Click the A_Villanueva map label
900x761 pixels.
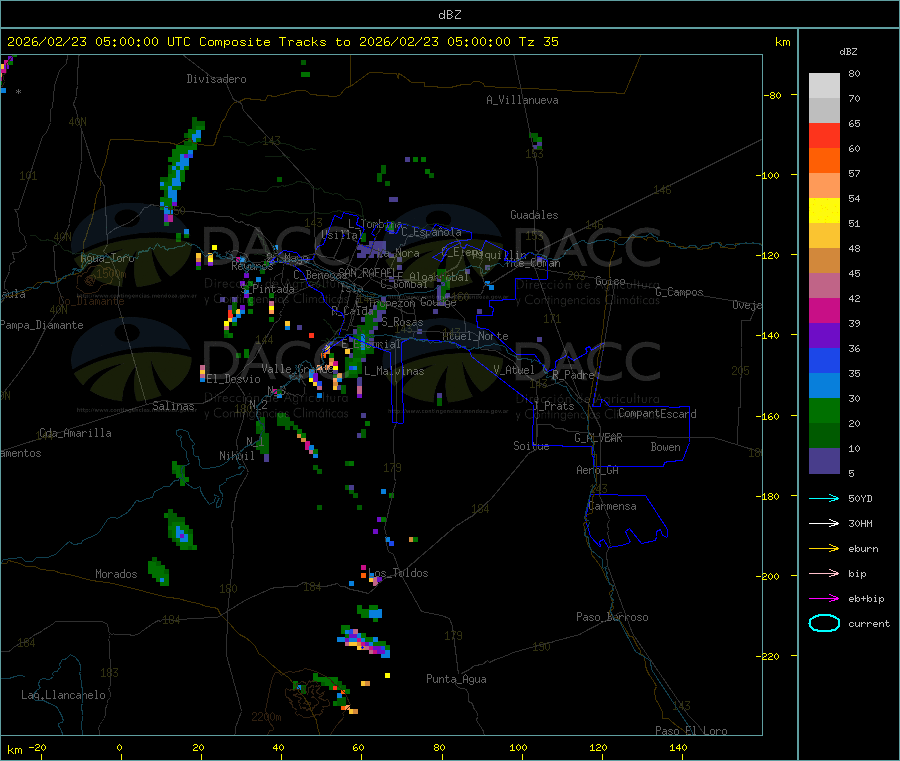522,100
